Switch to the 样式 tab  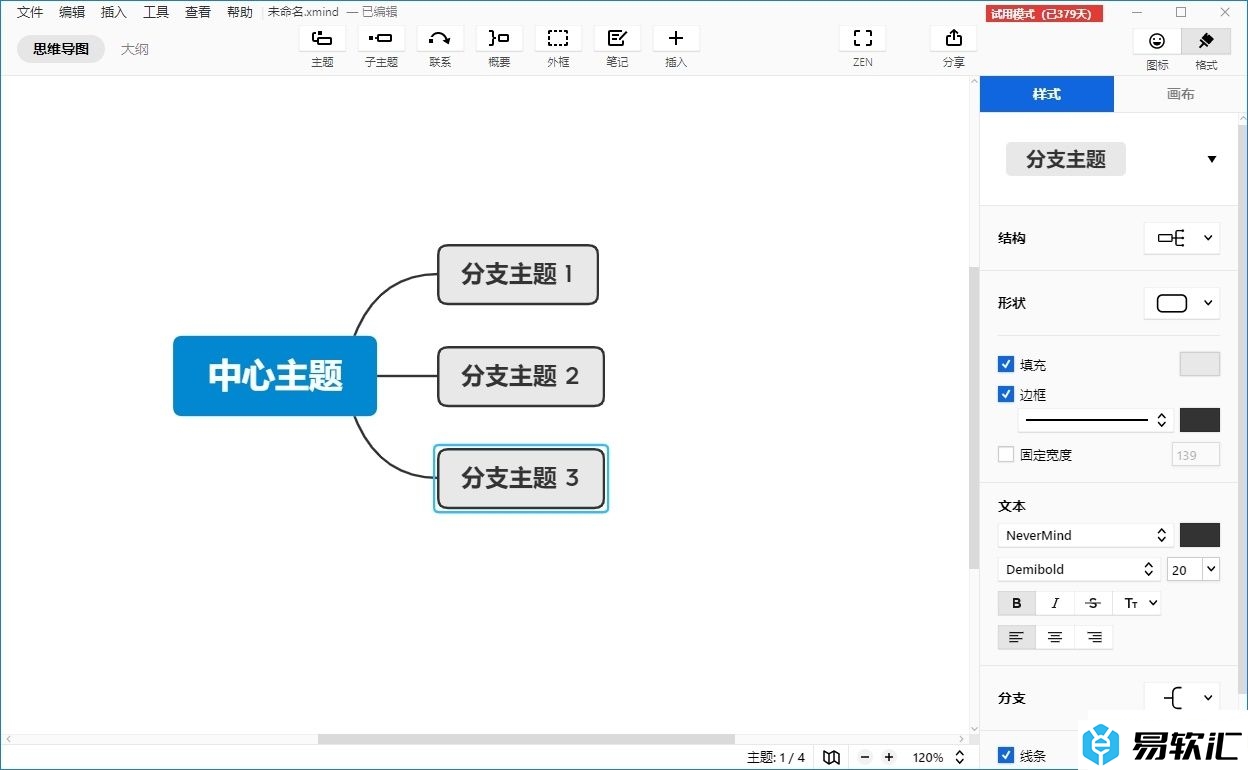coord(1046,94)
